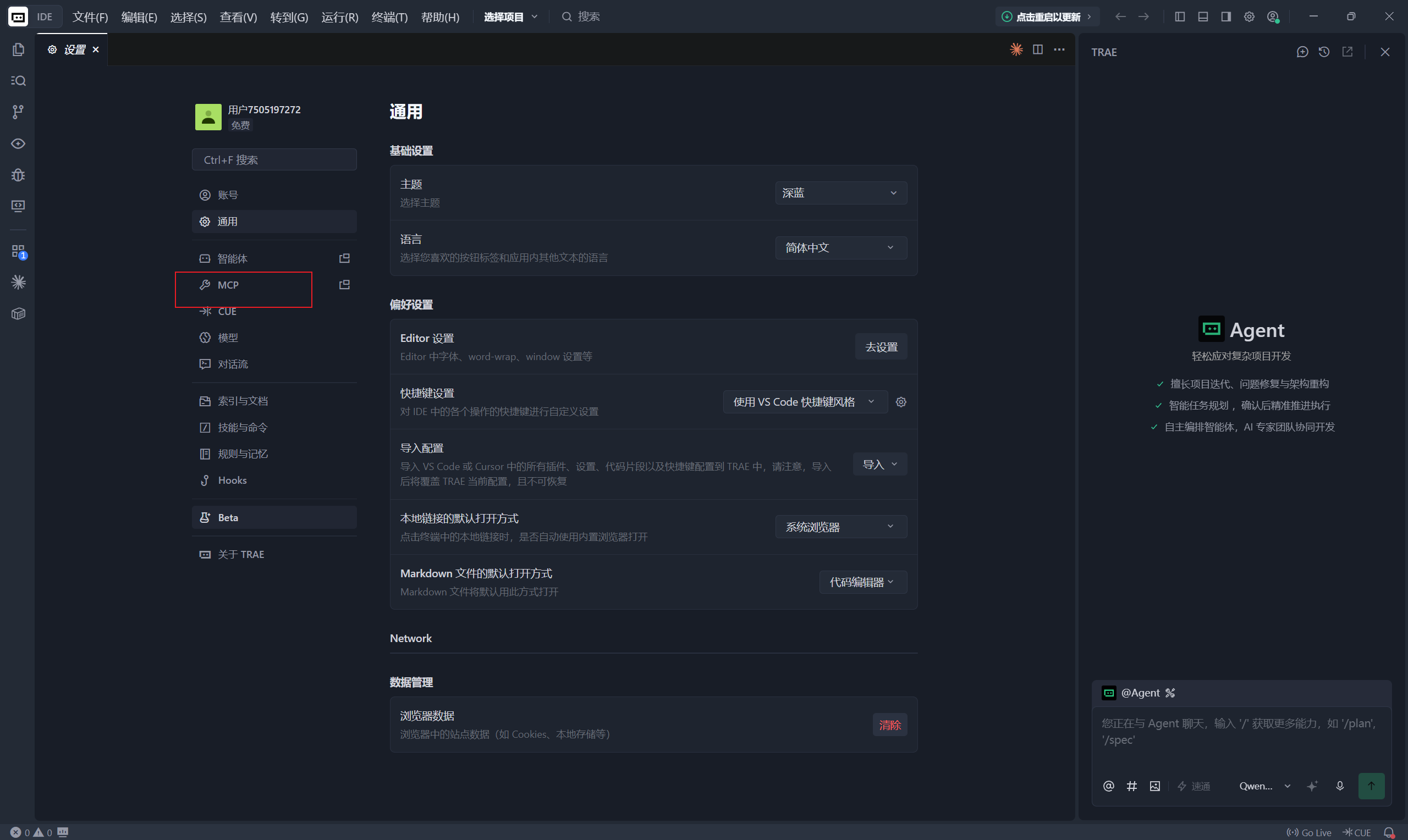This screenshot has width=1408, height=840.
Task: Split the editor with the split icon
Action: click(1038, 49)
